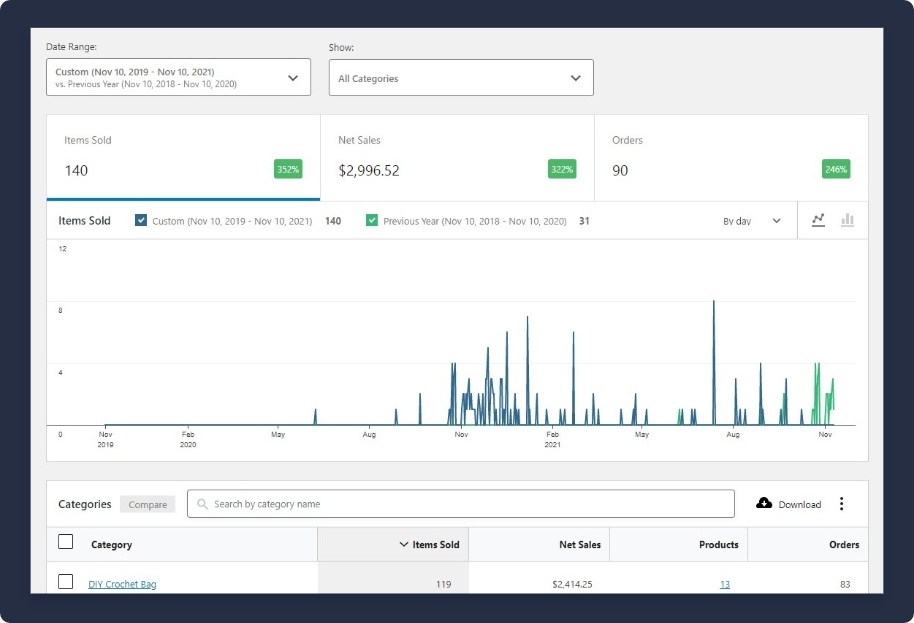Click the search magnifier icon

click(x=205, y=504)
